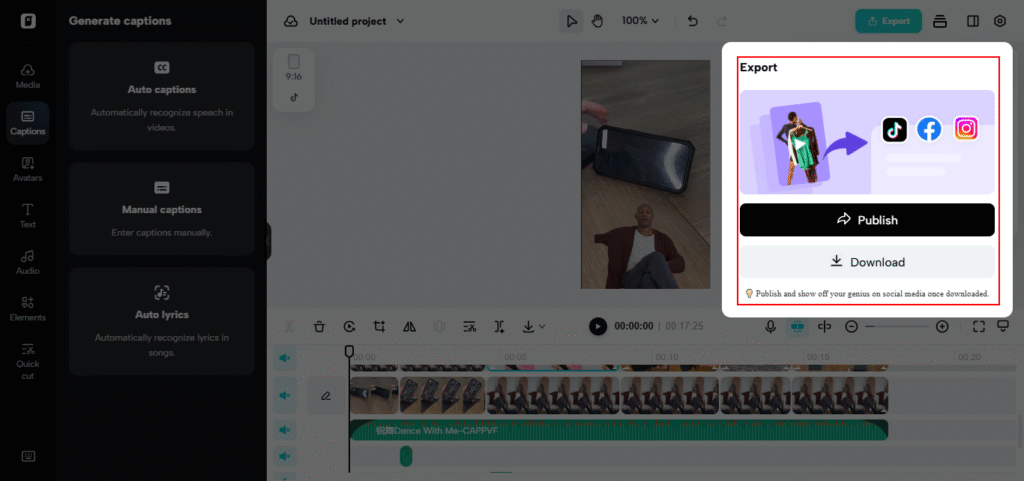Open the 100% zoom level dropdown
The height and width of the screenshot is (481, 1024).
tap(640, 21)
